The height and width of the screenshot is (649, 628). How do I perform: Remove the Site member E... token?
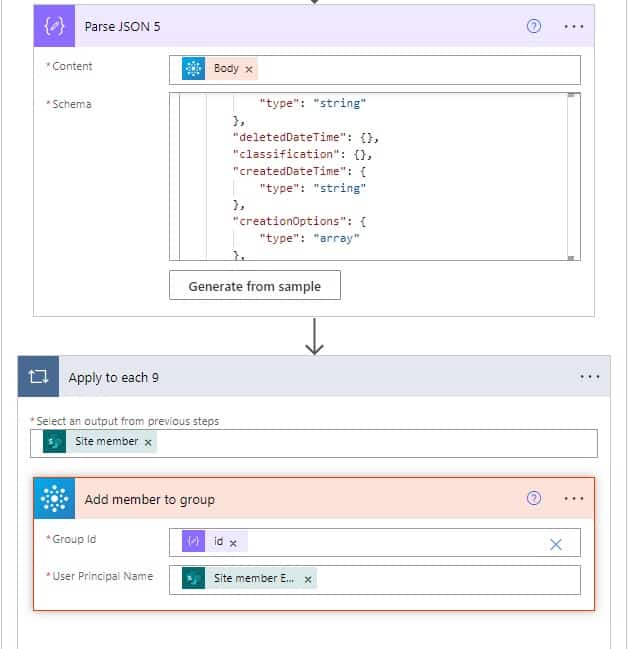(x=308, y=579)
